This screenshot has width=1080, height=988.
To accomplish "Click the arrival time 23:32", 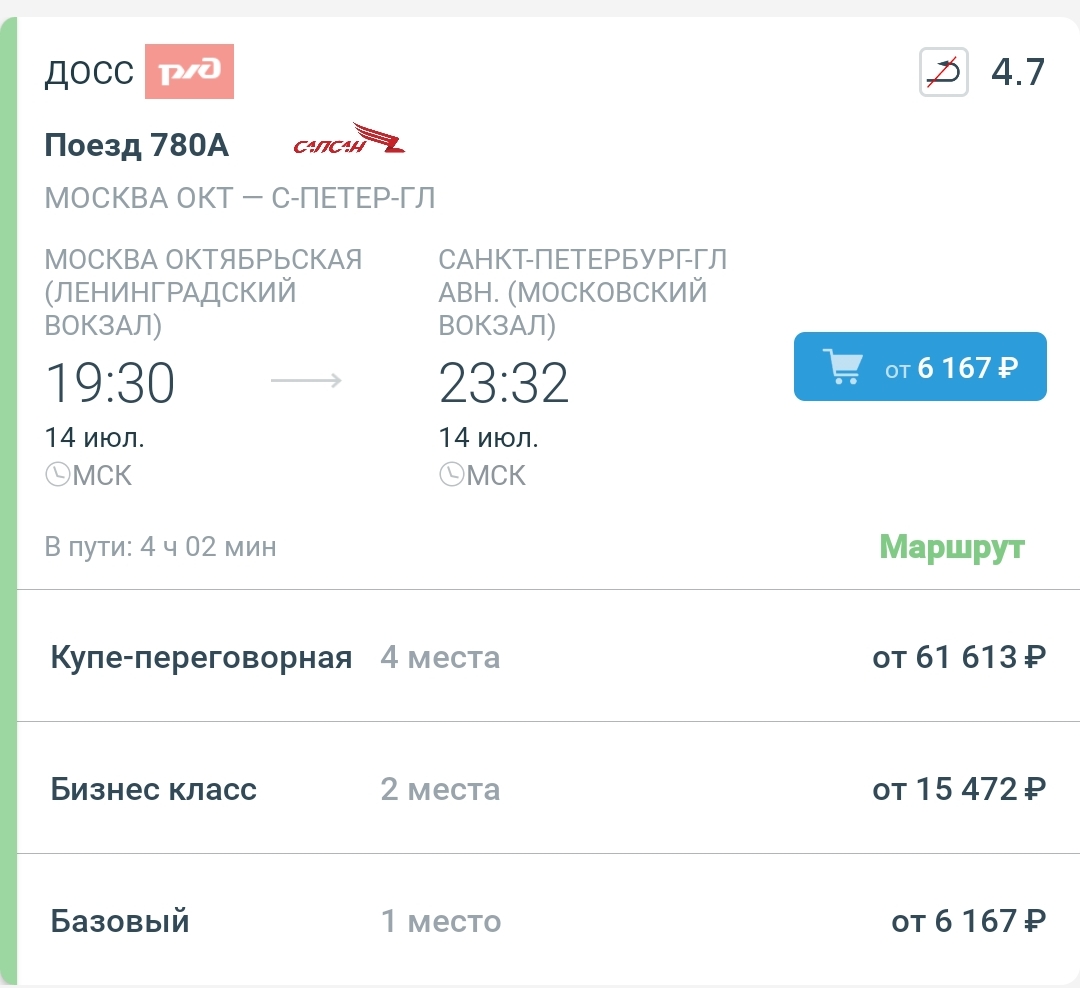I will (503, 383).
